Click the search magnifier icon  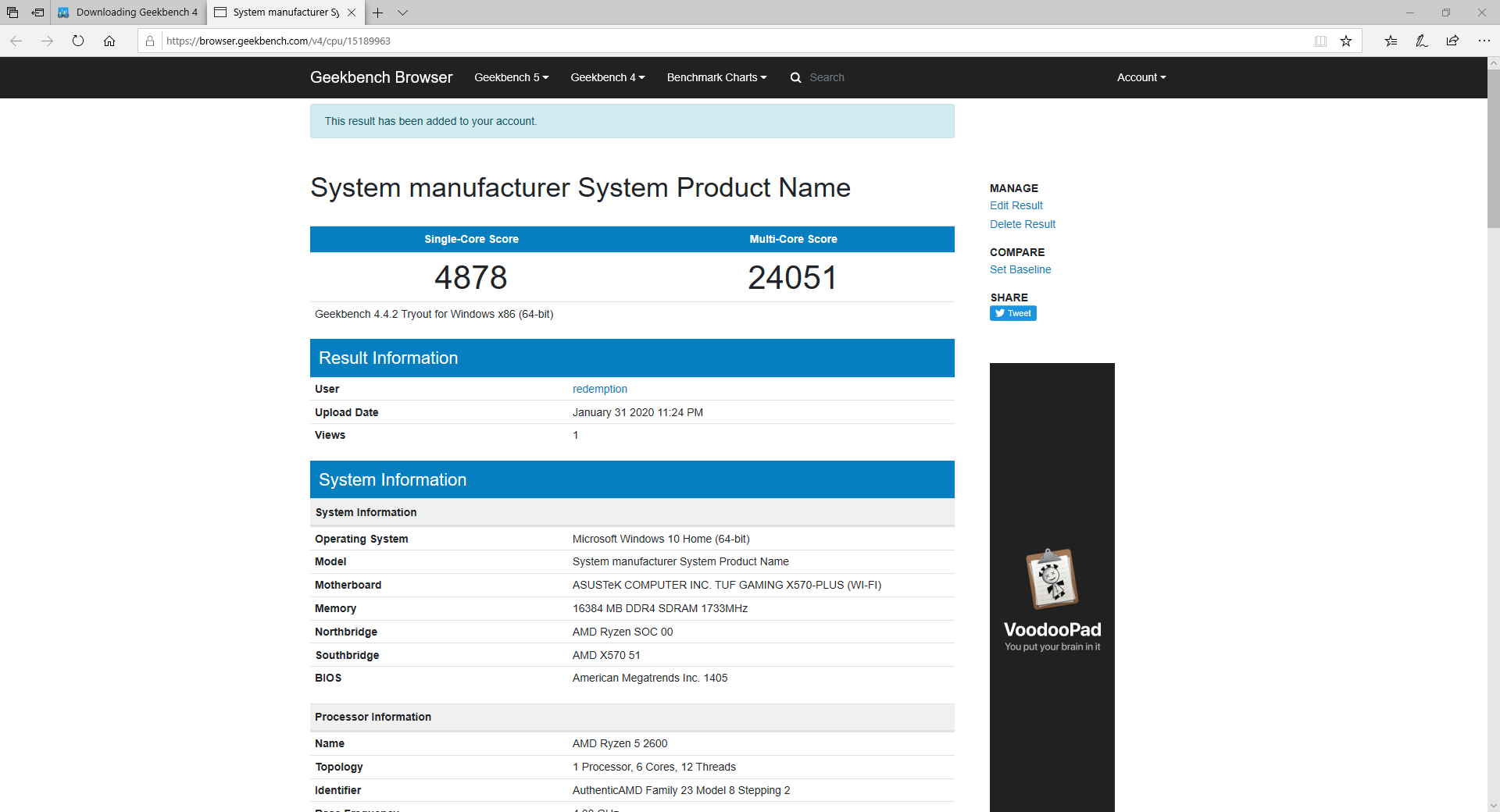(x=795, y=77)
